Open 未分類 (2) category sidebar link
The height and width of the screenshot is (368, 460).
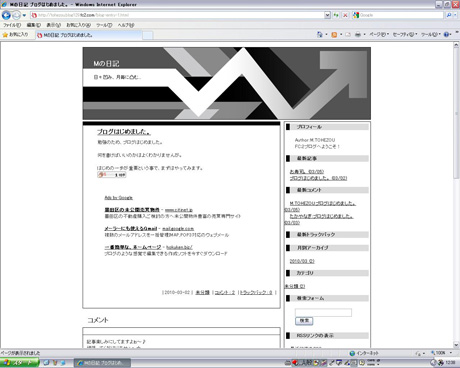pos(295,286)
